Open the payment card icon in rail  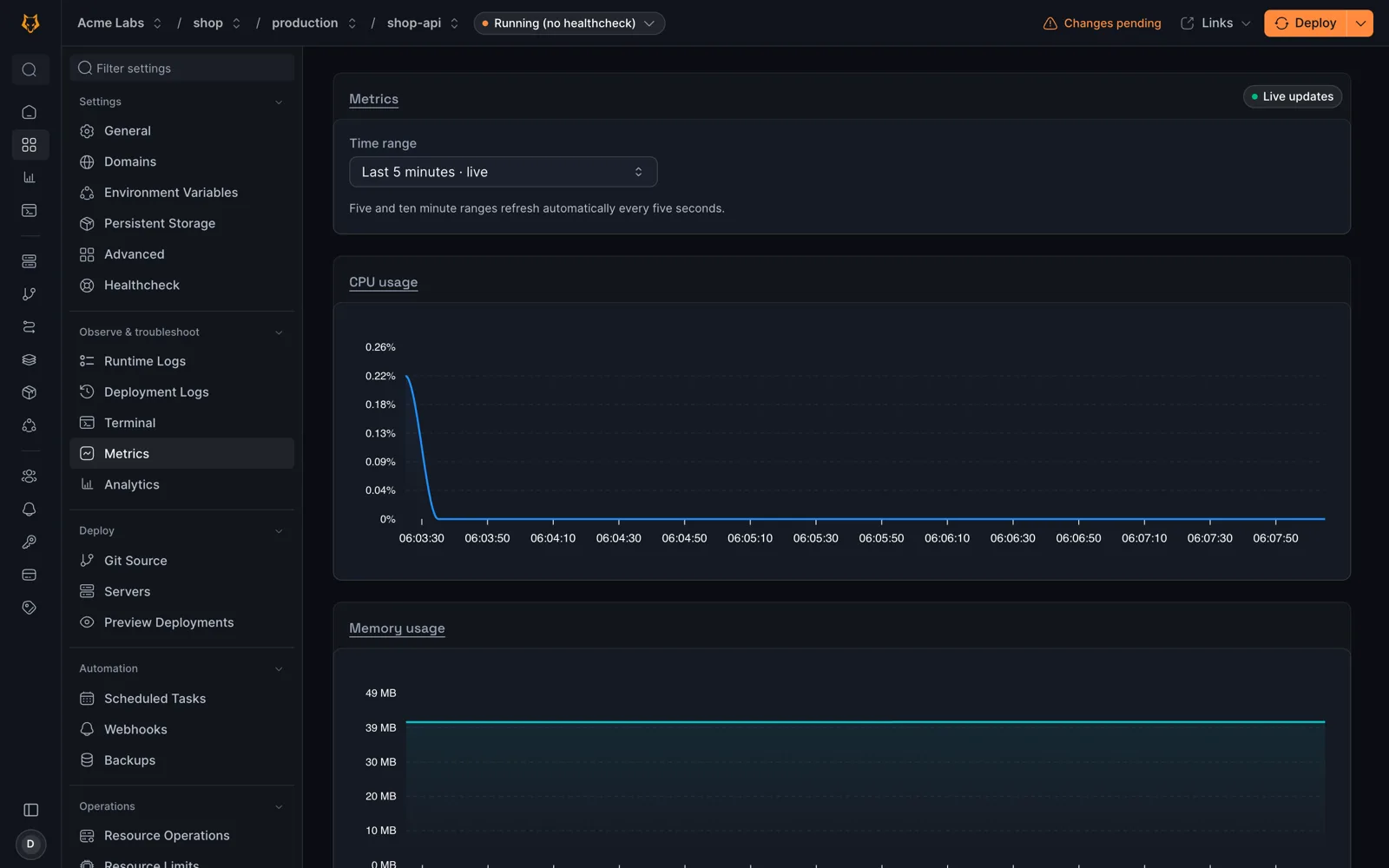30,575
